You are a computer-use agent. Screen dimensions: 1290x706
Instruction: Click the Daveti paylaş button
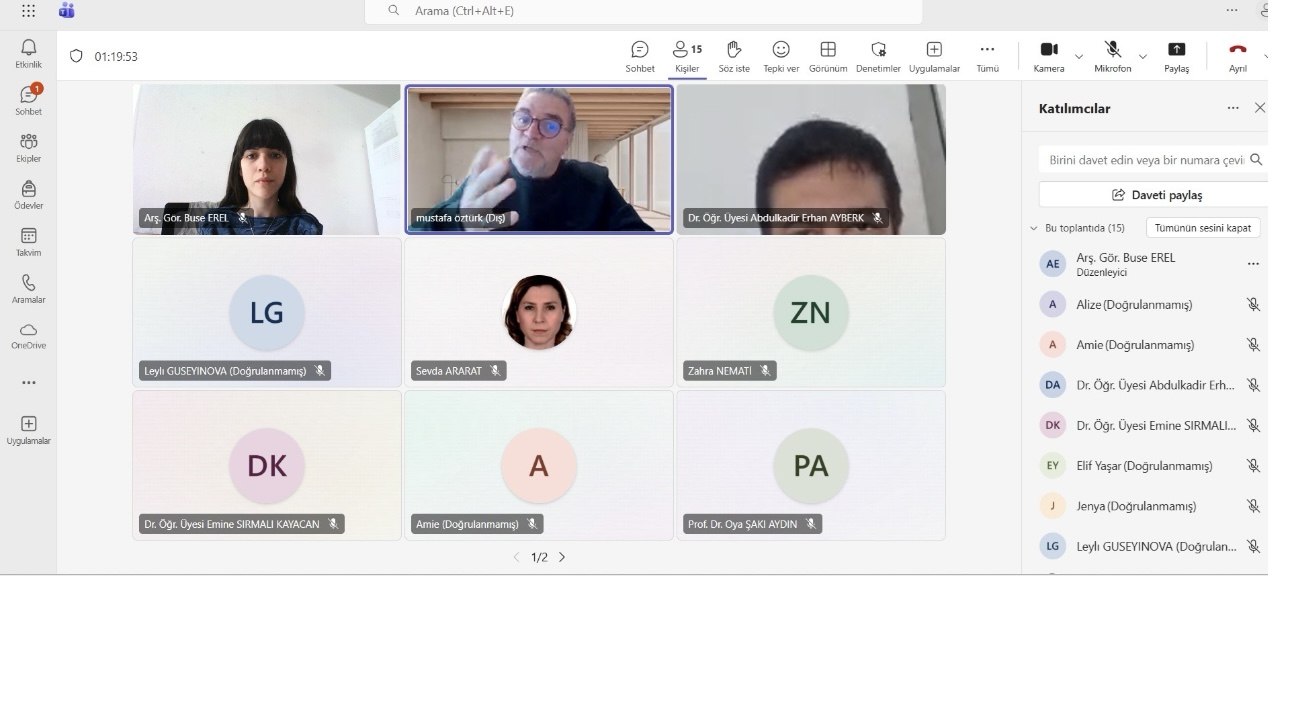(x=1157, y=195)
